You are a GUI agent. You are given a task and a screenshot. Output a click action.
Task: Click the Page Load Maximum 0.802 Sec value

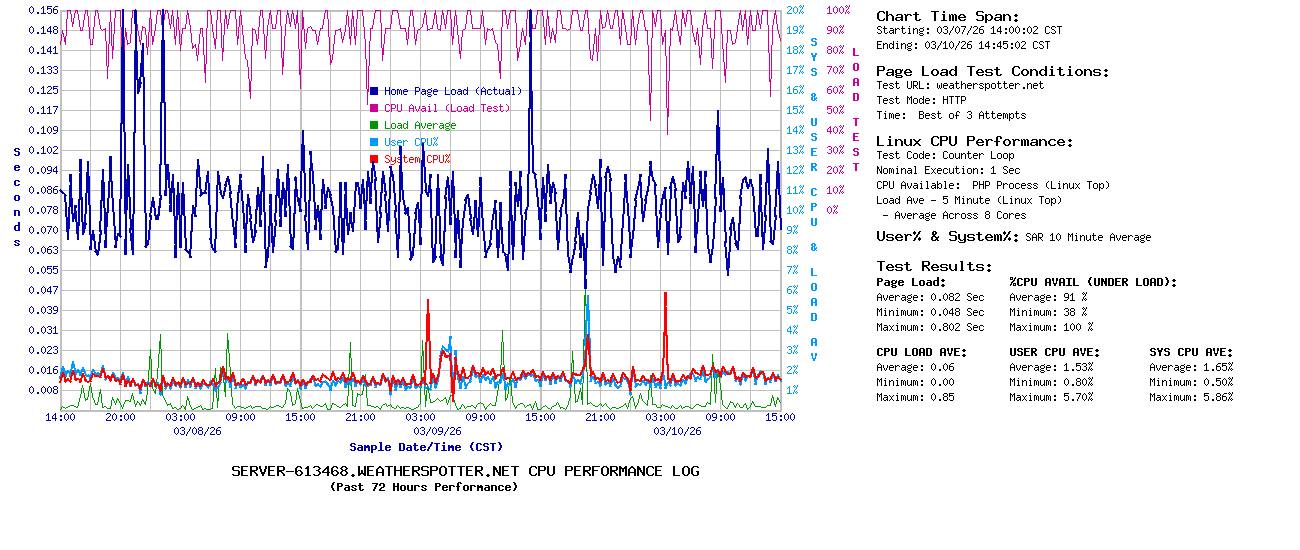point(957,327)
